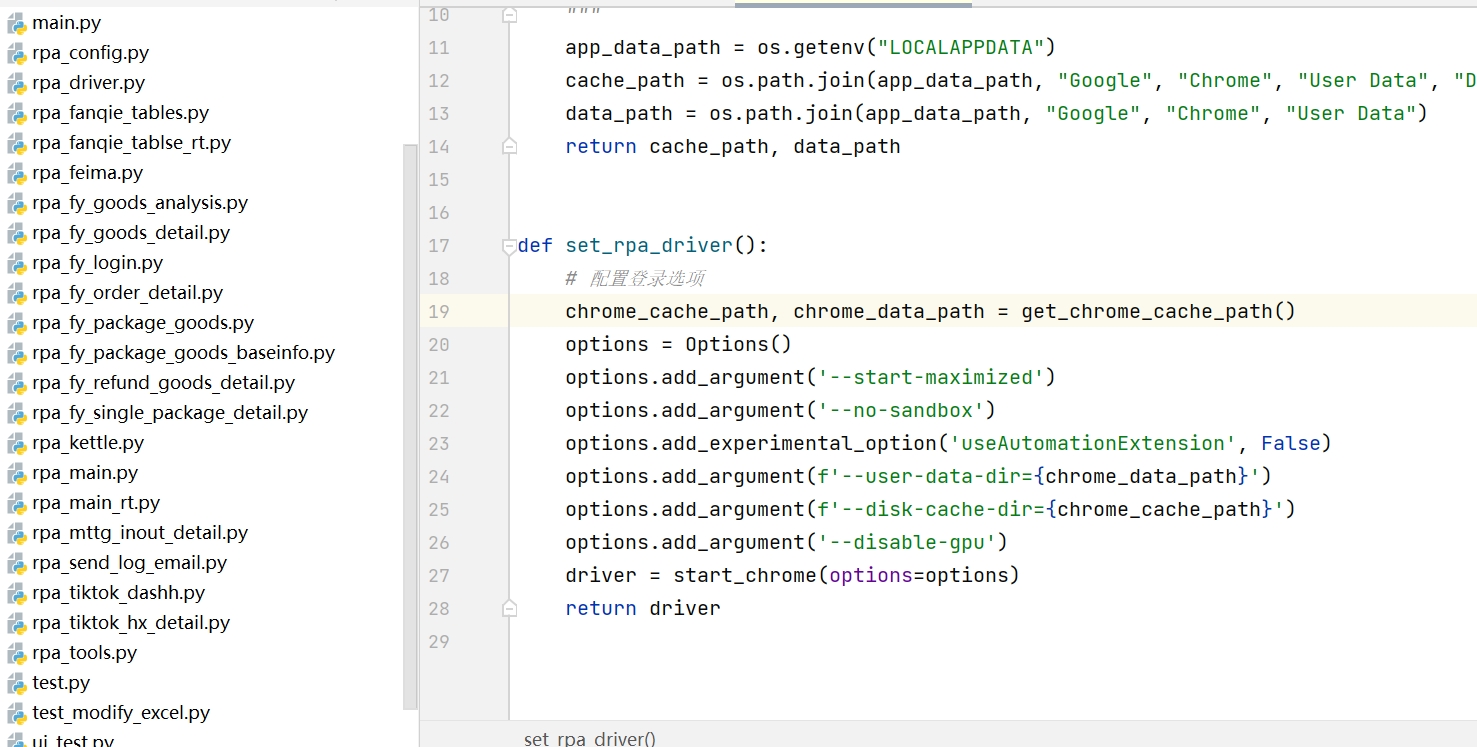Click "LOCALAPPDATA" string on line 11

click(x=961, y=47)
